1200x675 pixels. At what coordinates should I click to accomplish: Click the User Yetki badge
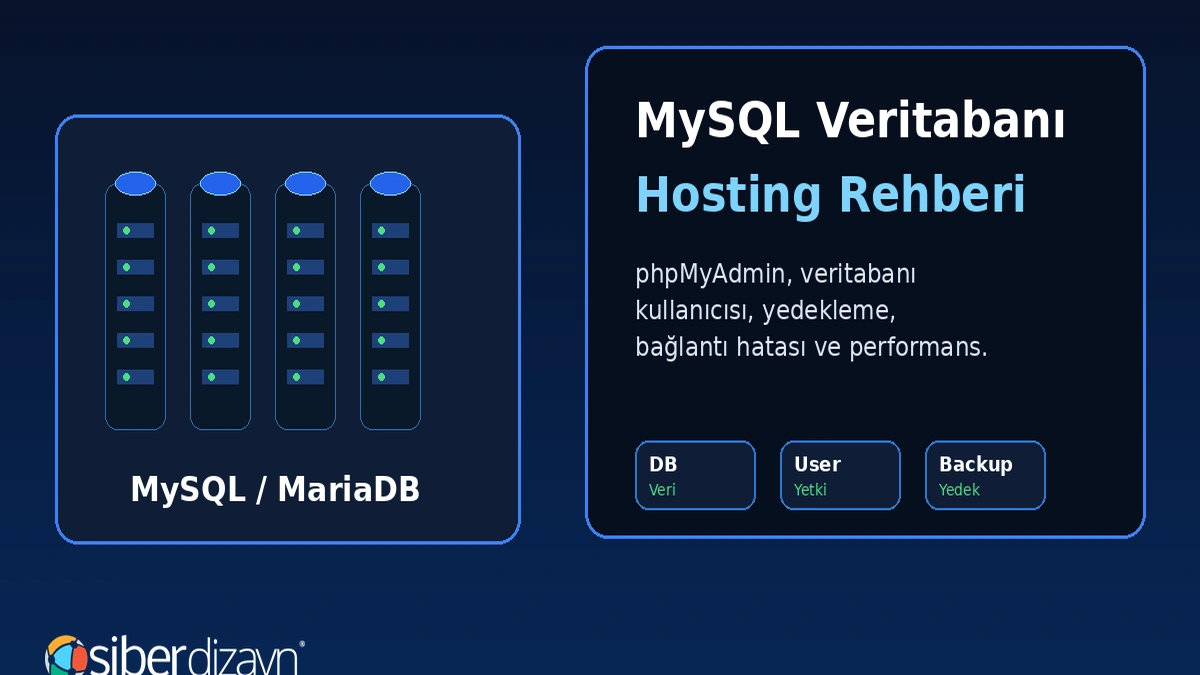click(840, 475)
